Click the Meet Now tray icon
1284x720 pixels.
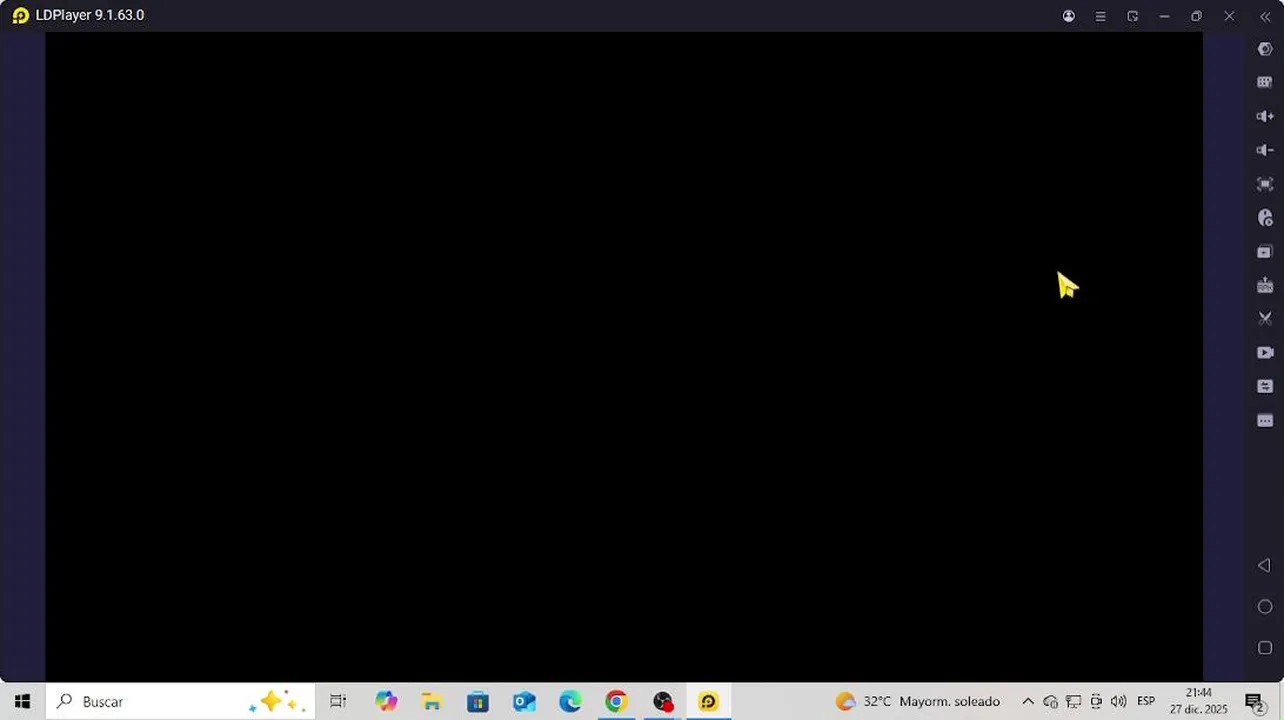point(1096,702)
